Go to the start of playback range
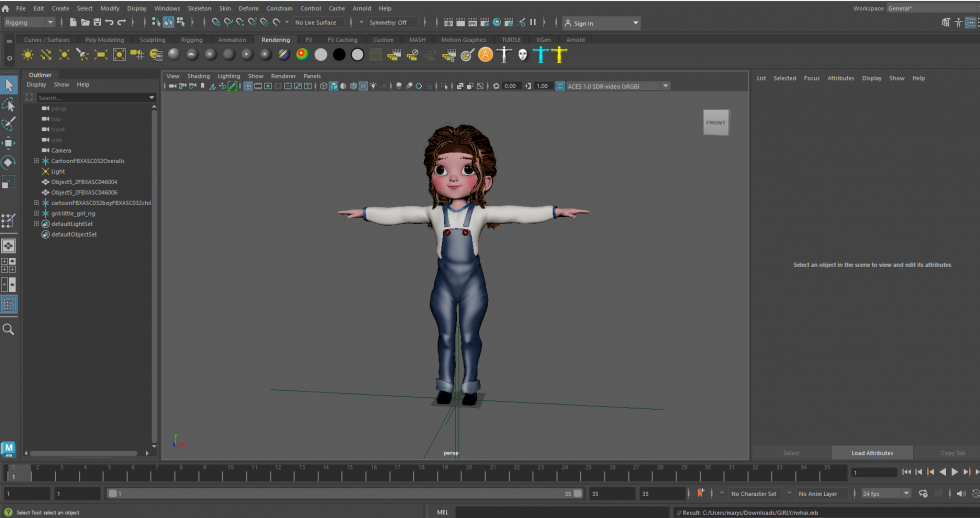This screenshot has width=980, height=518. (x=907, y=472)
